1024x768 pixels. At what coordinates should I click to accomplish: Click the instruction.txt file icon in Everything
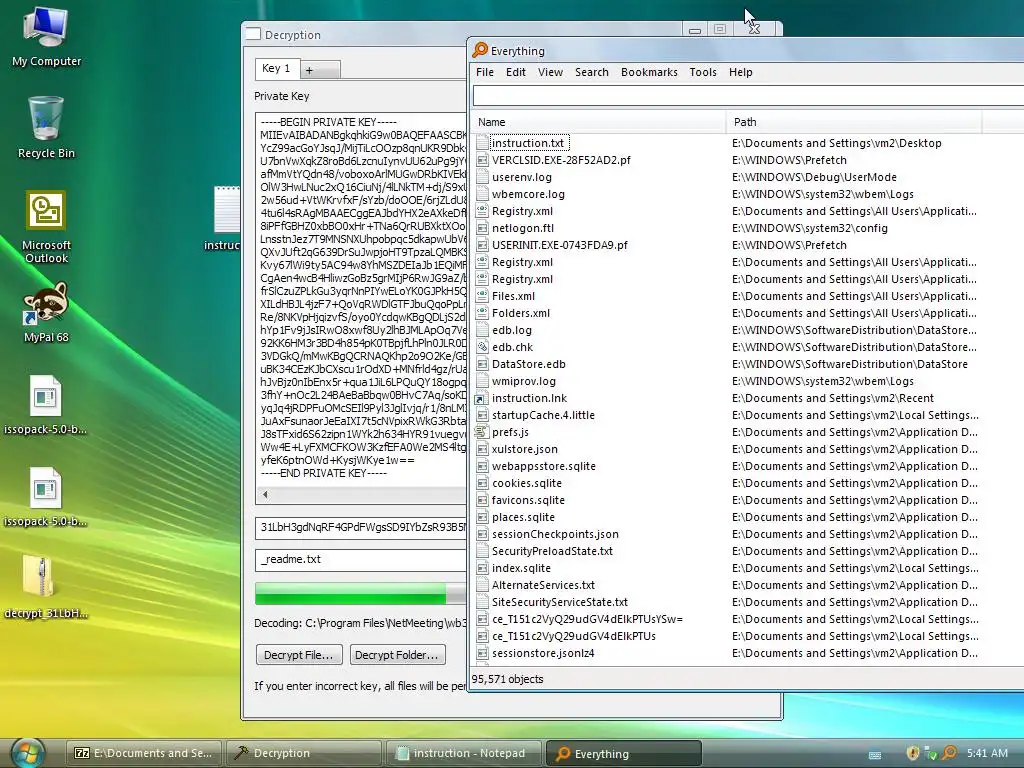pyautogui.click(x=482, y=142)
